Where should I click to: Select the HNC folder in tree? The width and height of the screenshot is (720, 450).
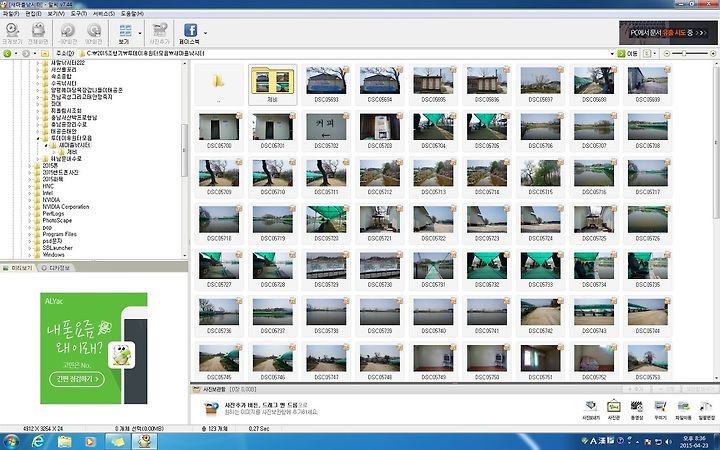point(48,186)
